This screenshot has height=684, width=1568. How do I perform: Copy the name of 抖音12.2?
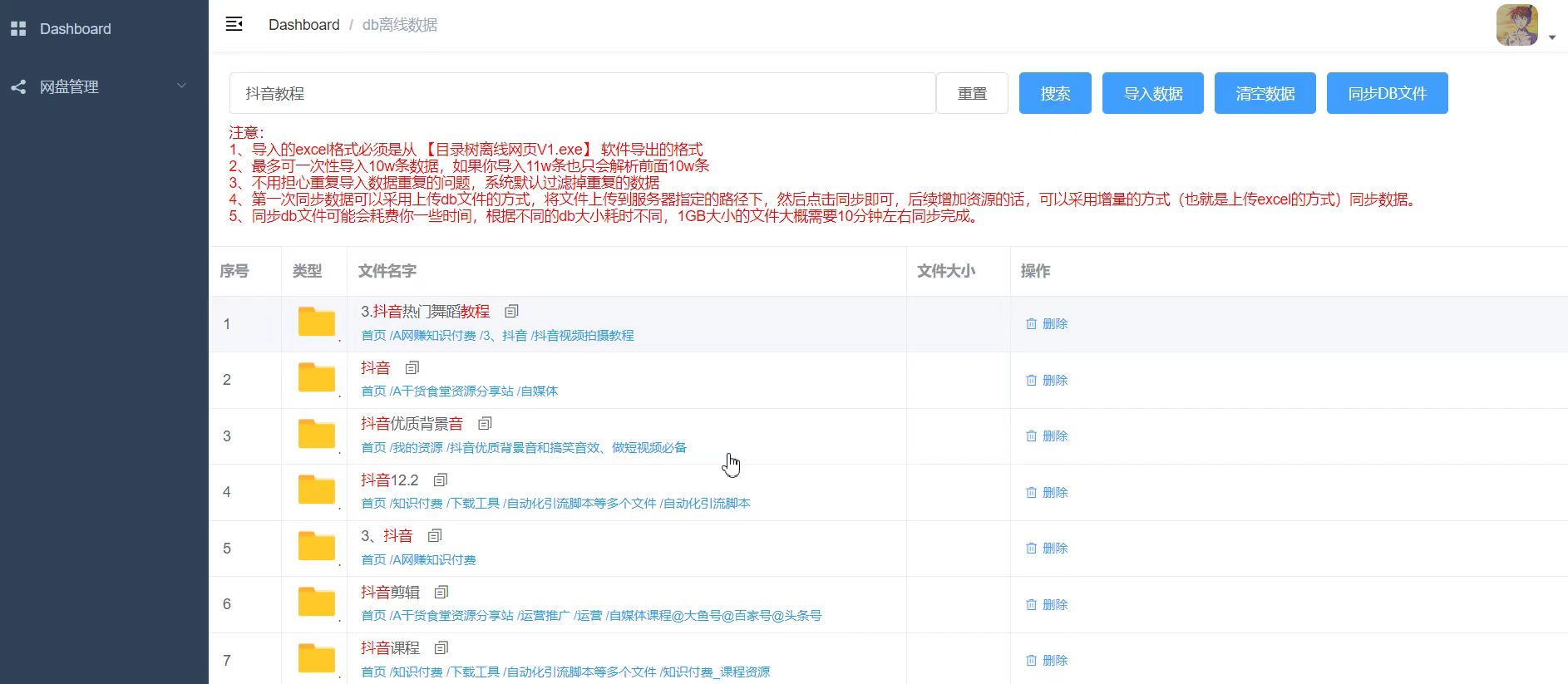441,480
